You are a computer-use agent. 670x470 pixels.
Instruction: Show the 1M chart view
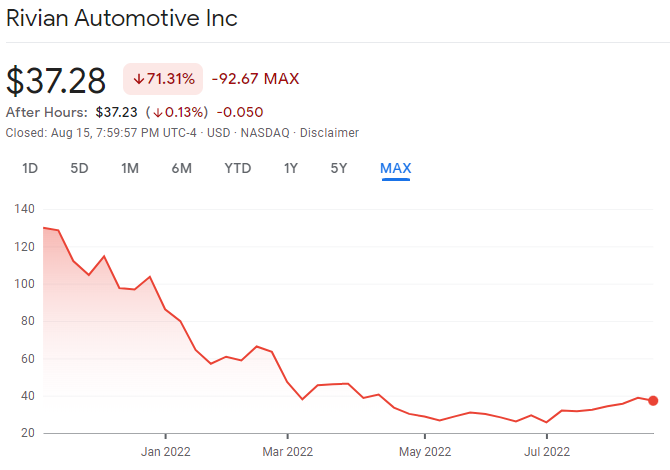pos(129,168)
